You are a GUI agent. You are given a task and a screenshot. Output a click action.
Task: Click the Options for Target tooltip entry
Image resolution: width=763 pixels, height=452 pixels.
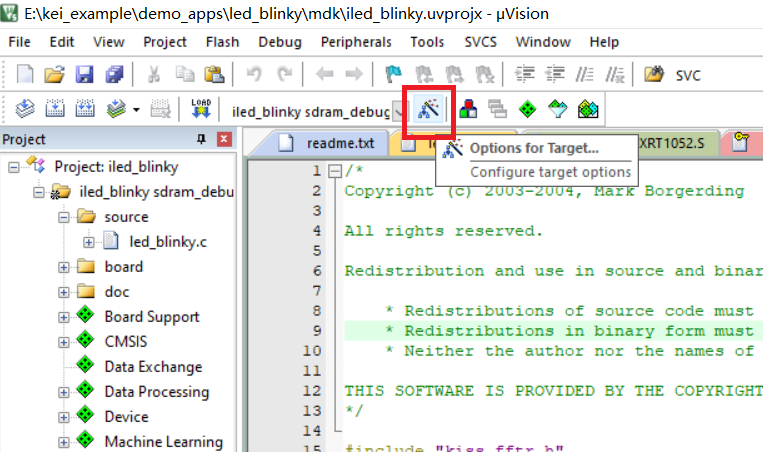point(534,149)
